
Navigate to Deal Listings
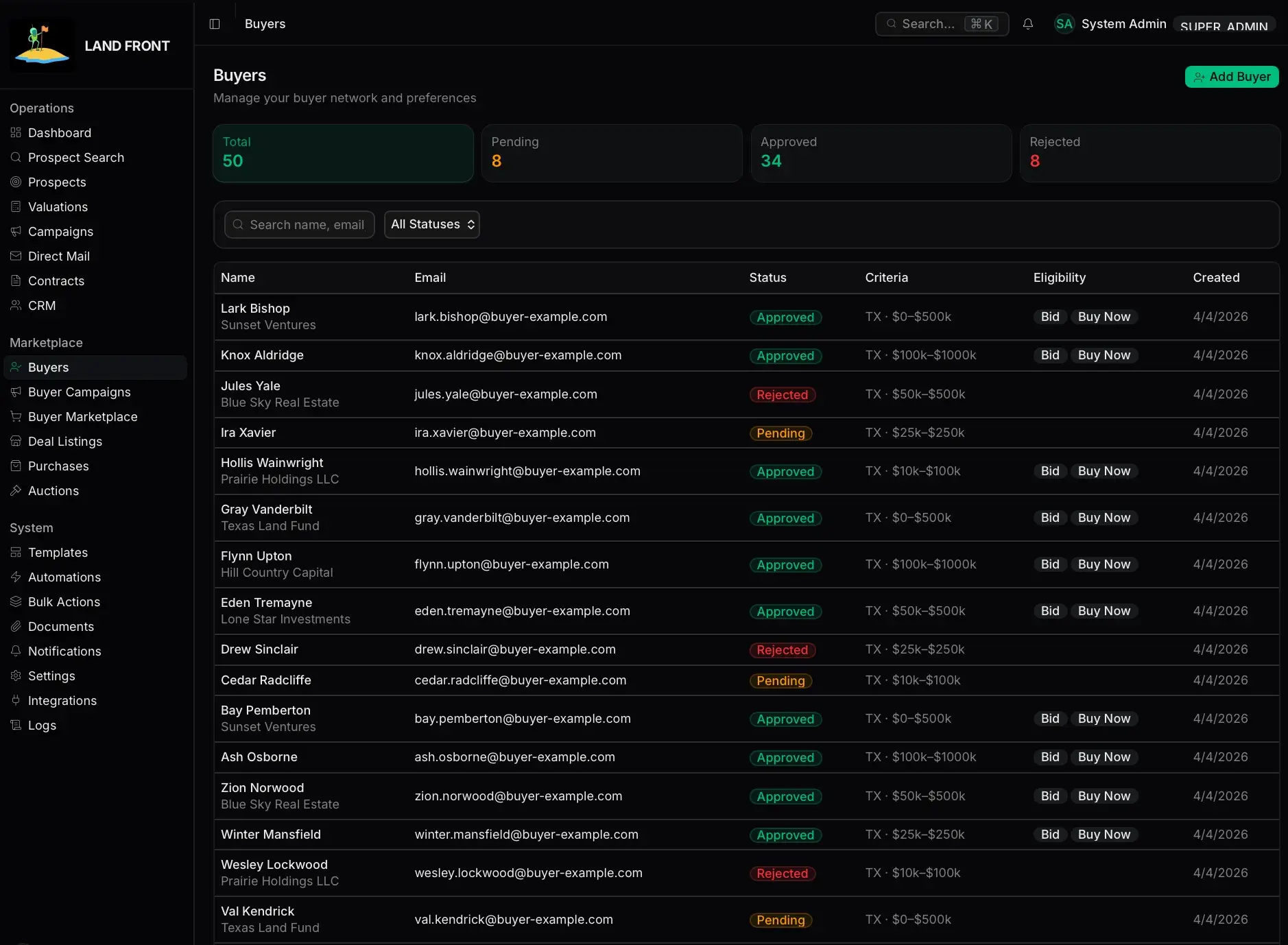point(95,441)
